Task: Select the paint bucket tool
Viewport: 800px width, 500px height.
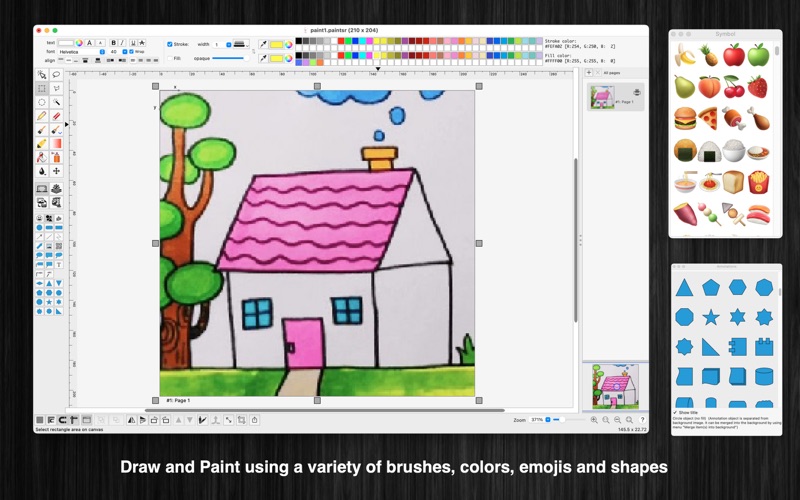Action: 42,157
